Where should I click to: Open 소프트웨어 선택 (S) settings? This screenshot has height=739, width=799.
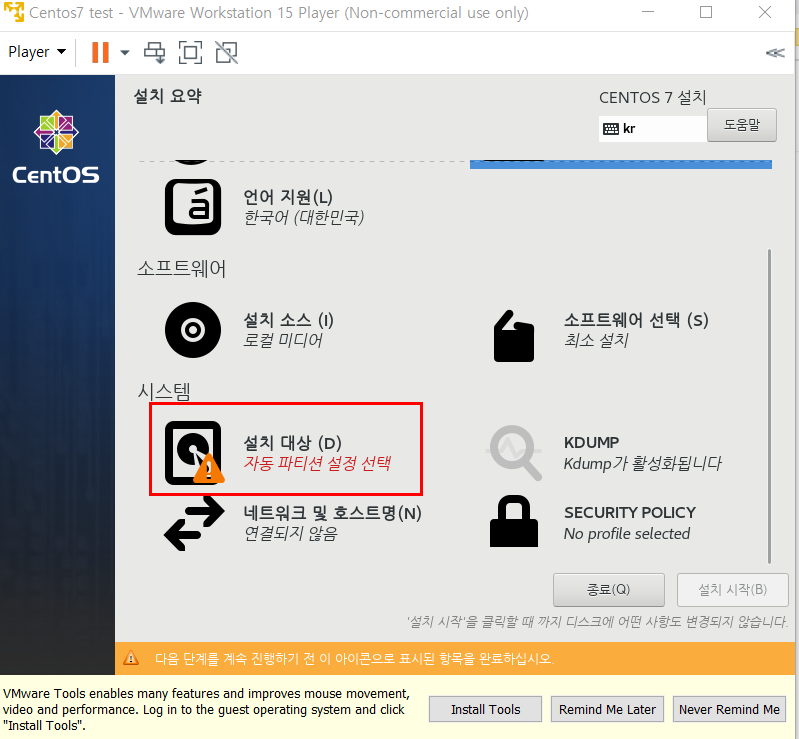[636, 320]
